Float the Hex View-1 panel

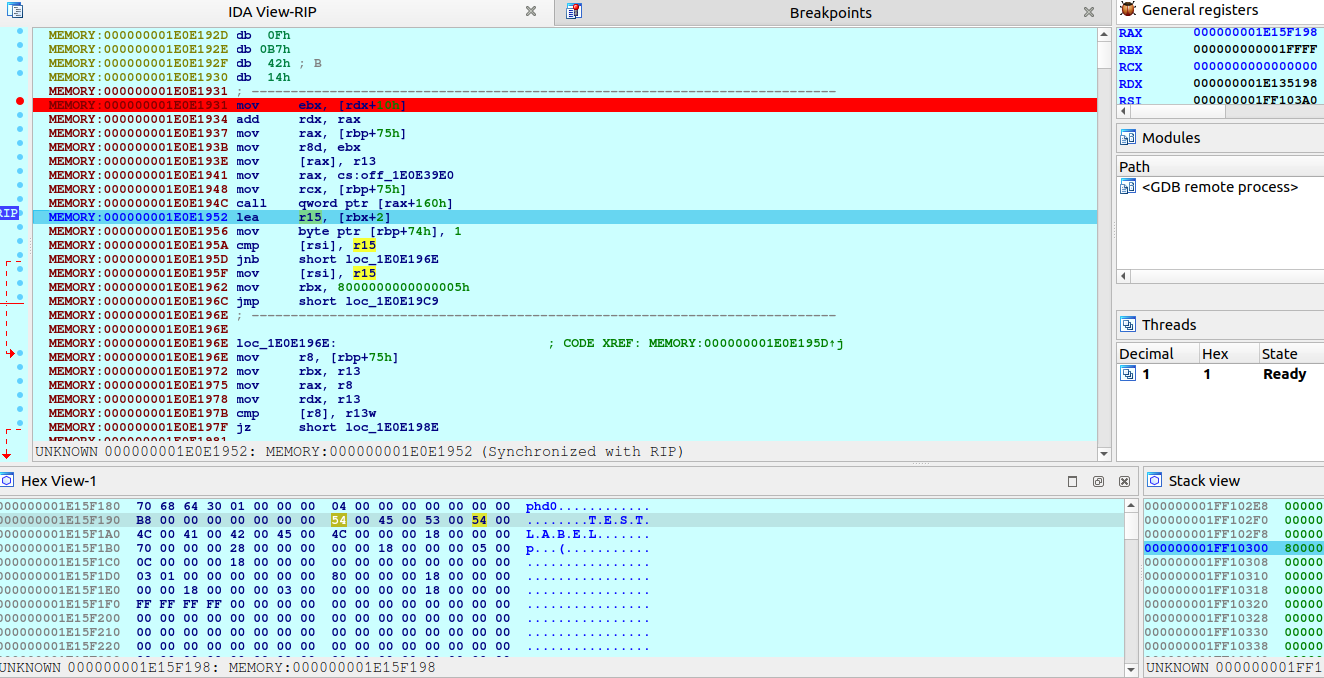coord(1097,481)
